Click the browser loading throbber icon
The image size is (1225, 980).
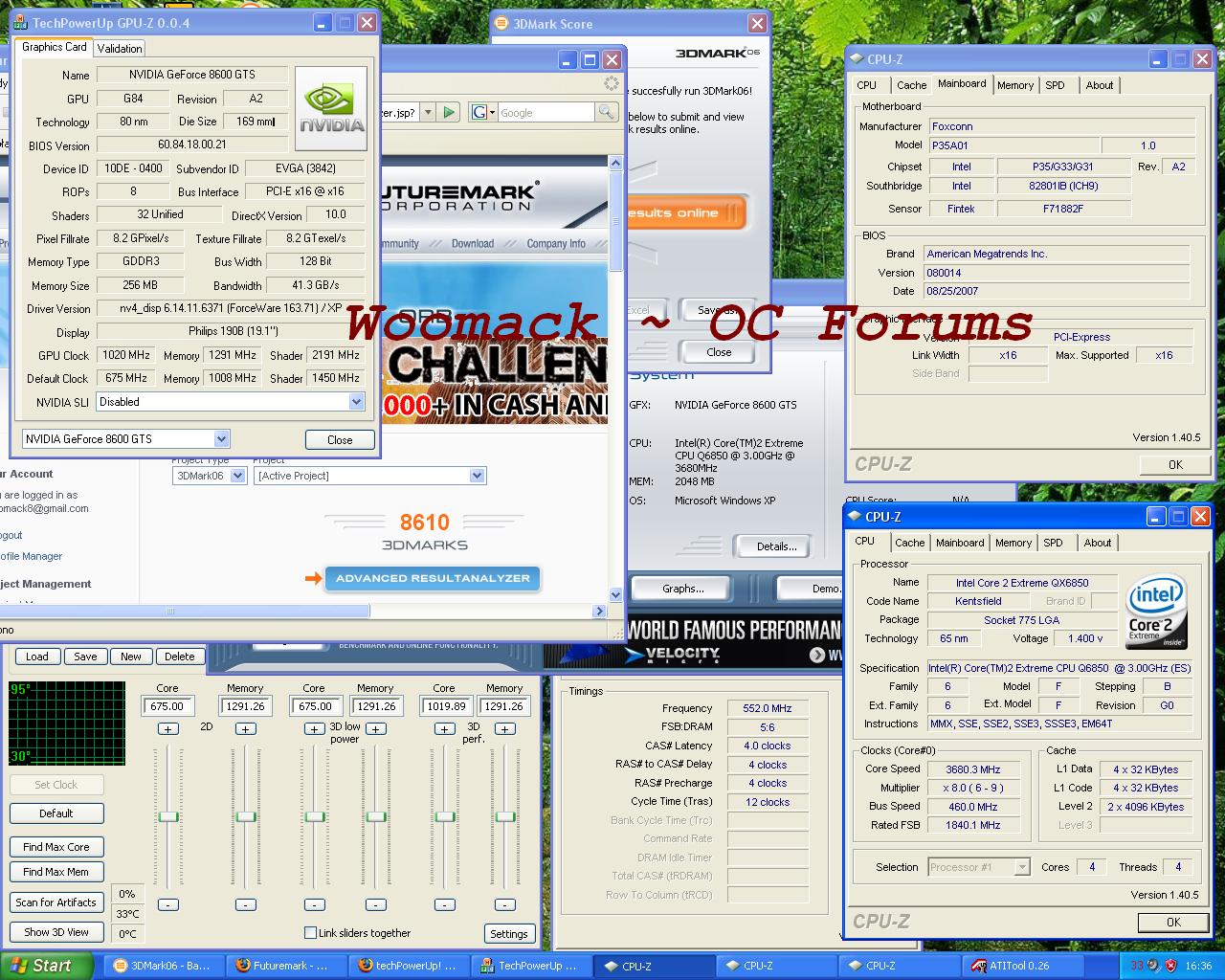coord(612,85)
